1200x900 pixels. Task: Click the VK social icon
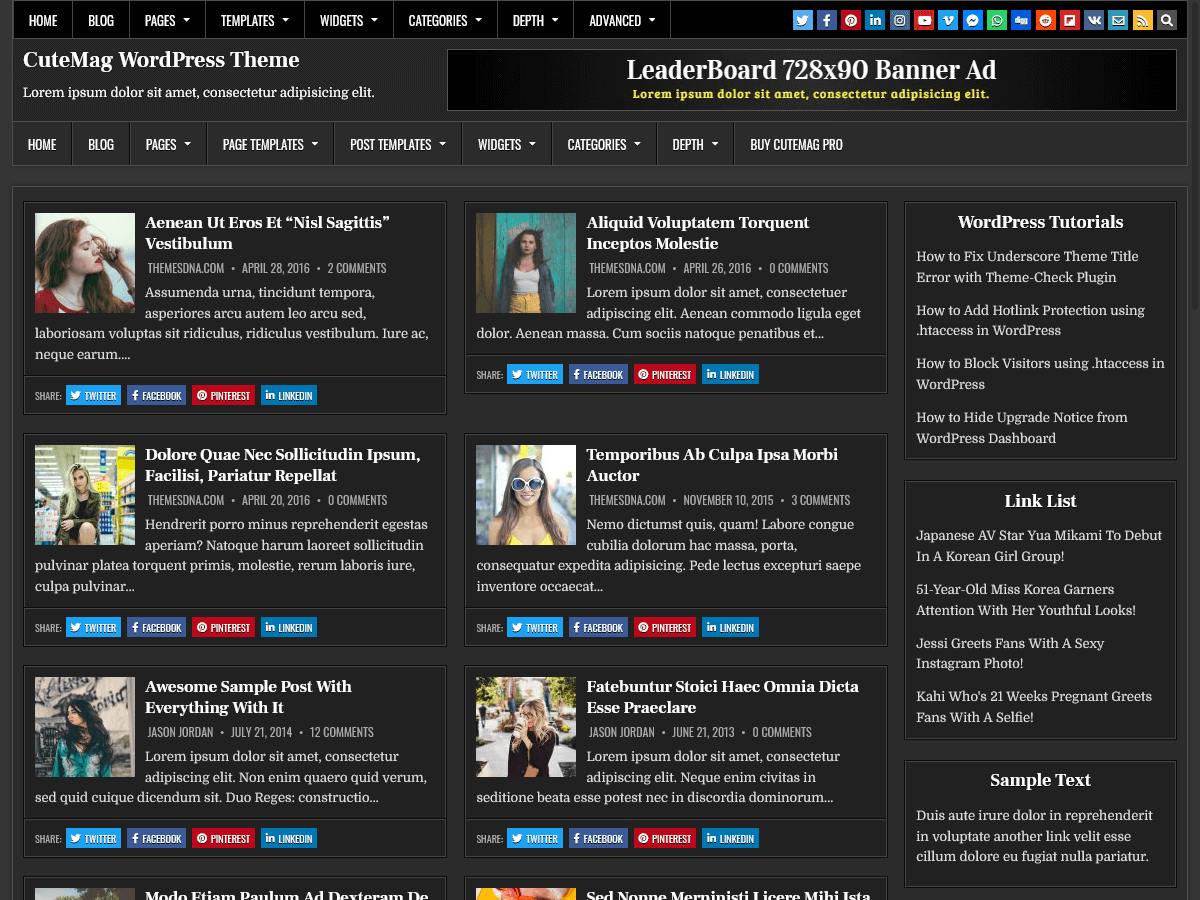[x=1094, y=19]
